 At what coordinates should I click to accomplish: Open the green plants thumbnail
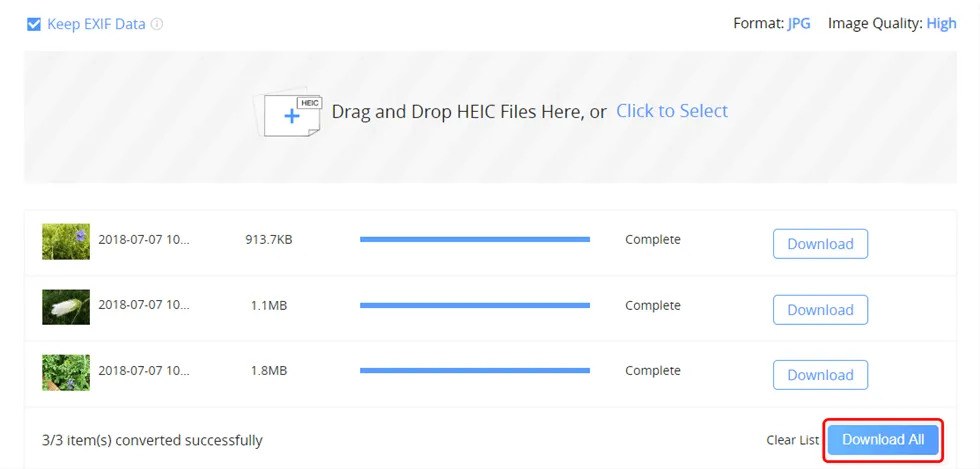coord(66,372)
